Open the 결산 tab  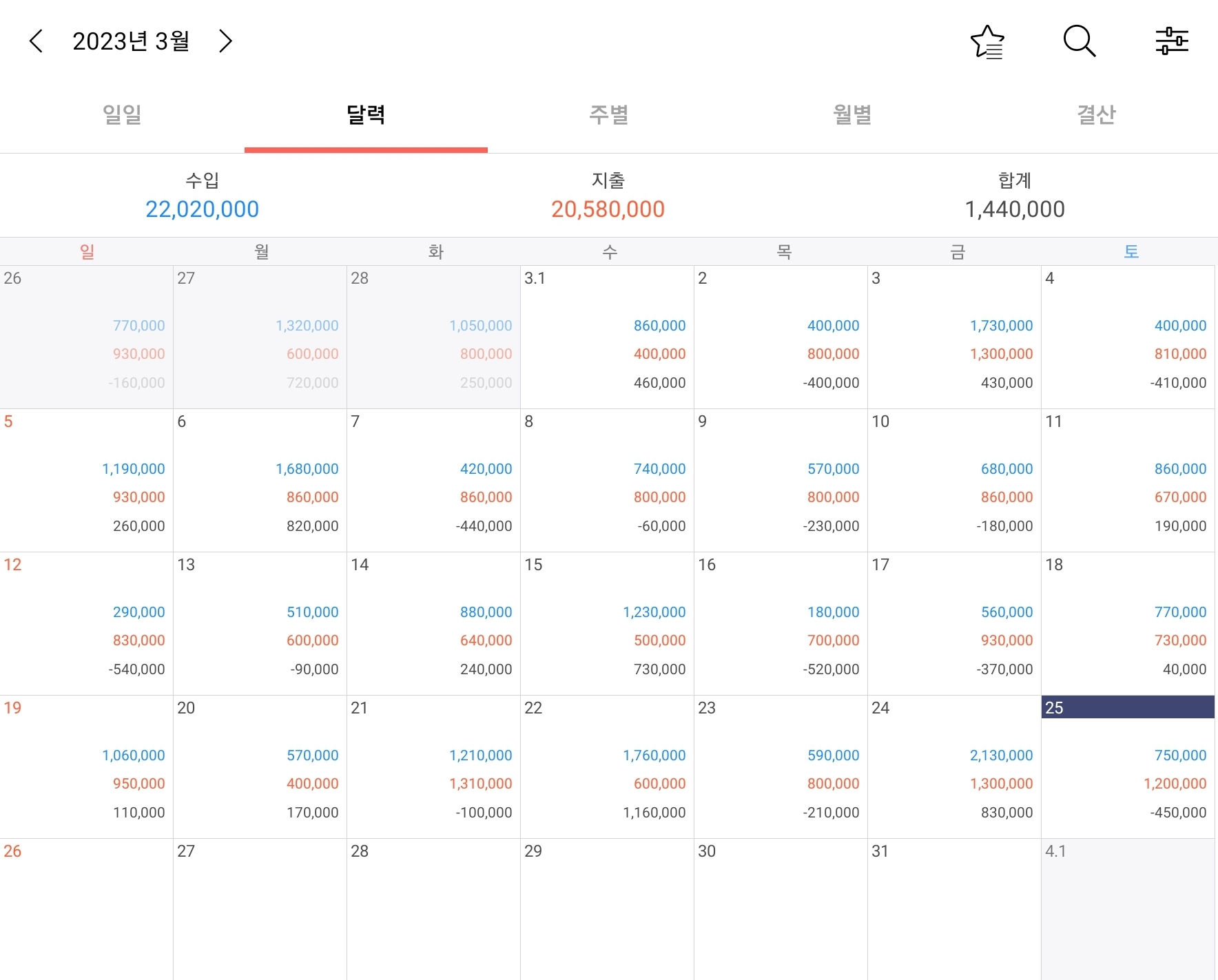[x=1096, y=114]
